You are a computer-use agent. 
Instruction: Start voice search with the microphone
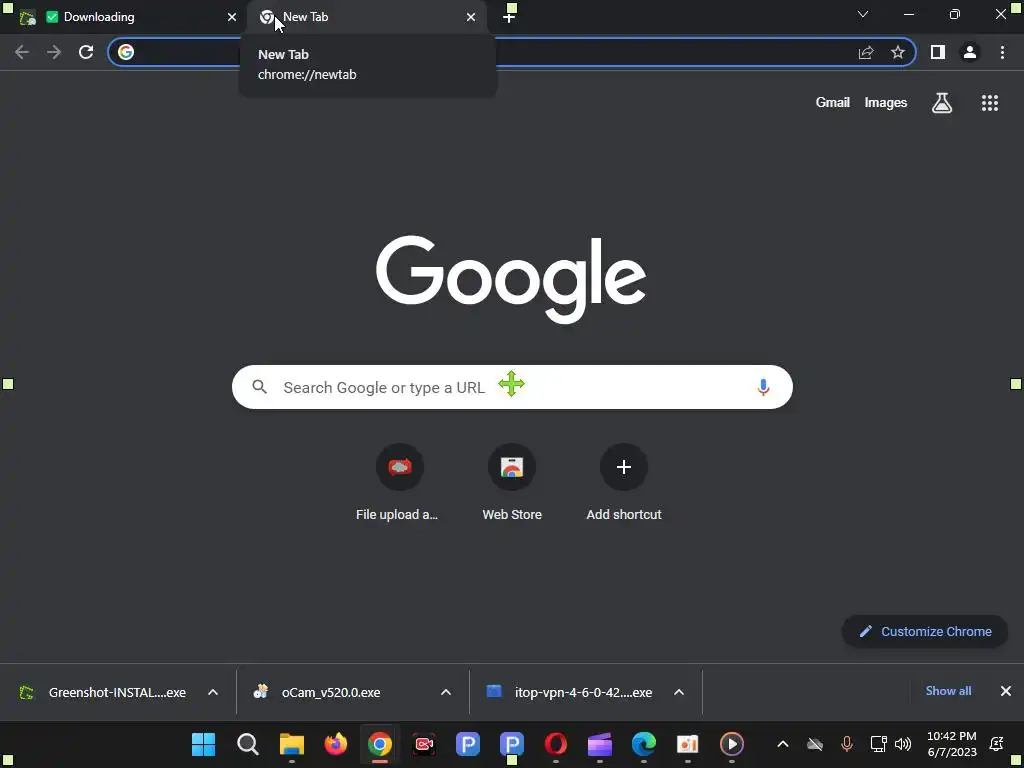pos(763,387)
